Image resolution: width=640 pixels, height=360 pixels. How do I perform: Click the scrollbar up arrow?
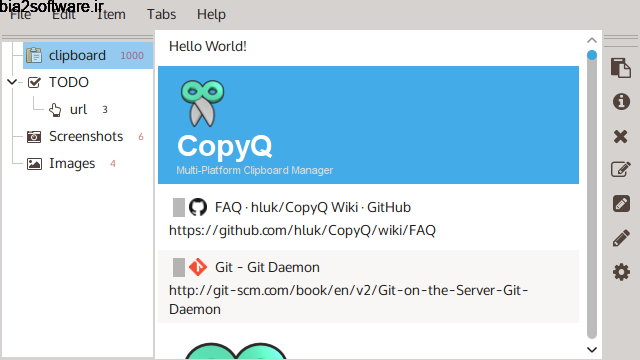coord(592,40)
